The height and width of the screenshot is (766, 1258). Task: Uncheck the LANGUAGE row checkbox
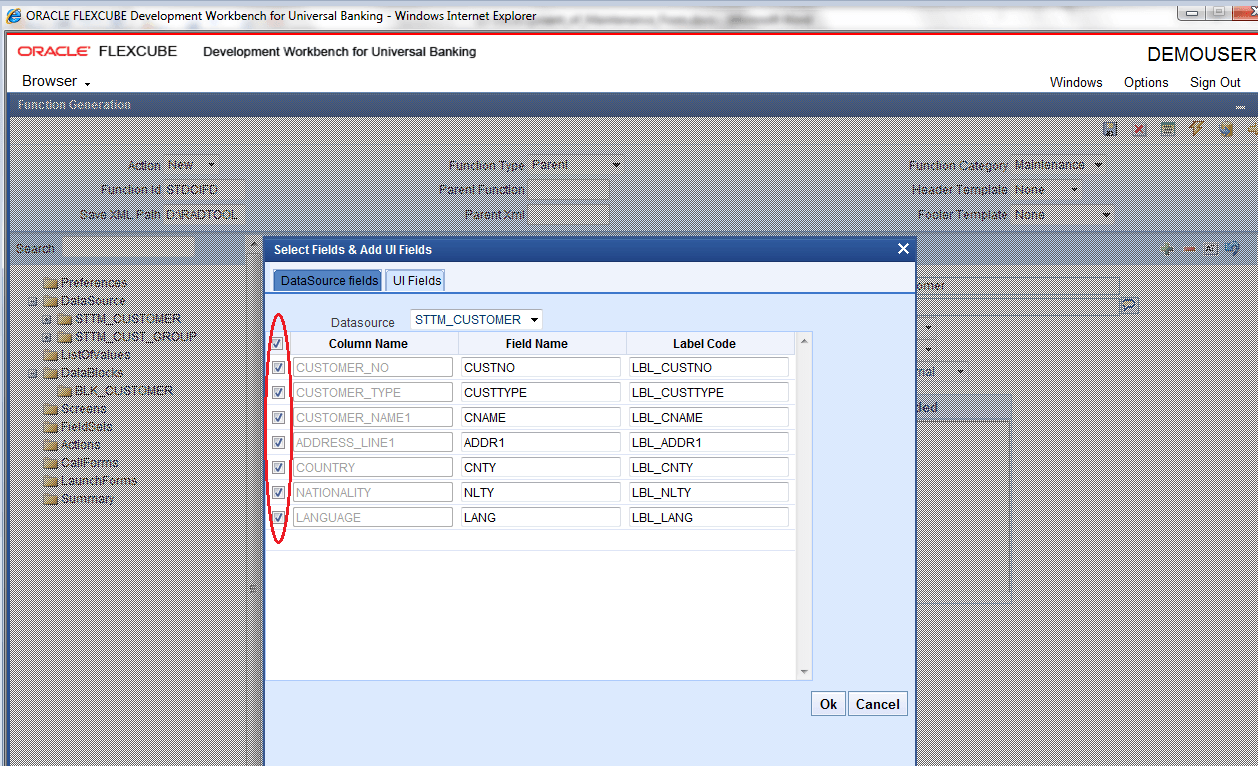pos(278,517)
